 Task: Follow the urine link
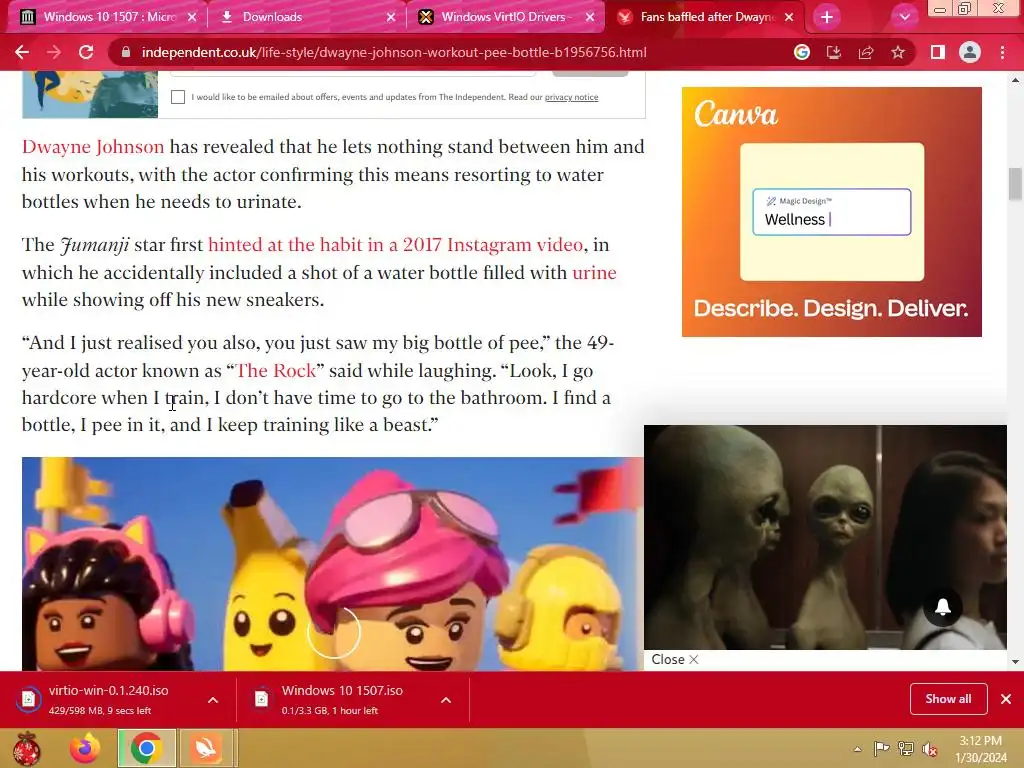point(594,272)
